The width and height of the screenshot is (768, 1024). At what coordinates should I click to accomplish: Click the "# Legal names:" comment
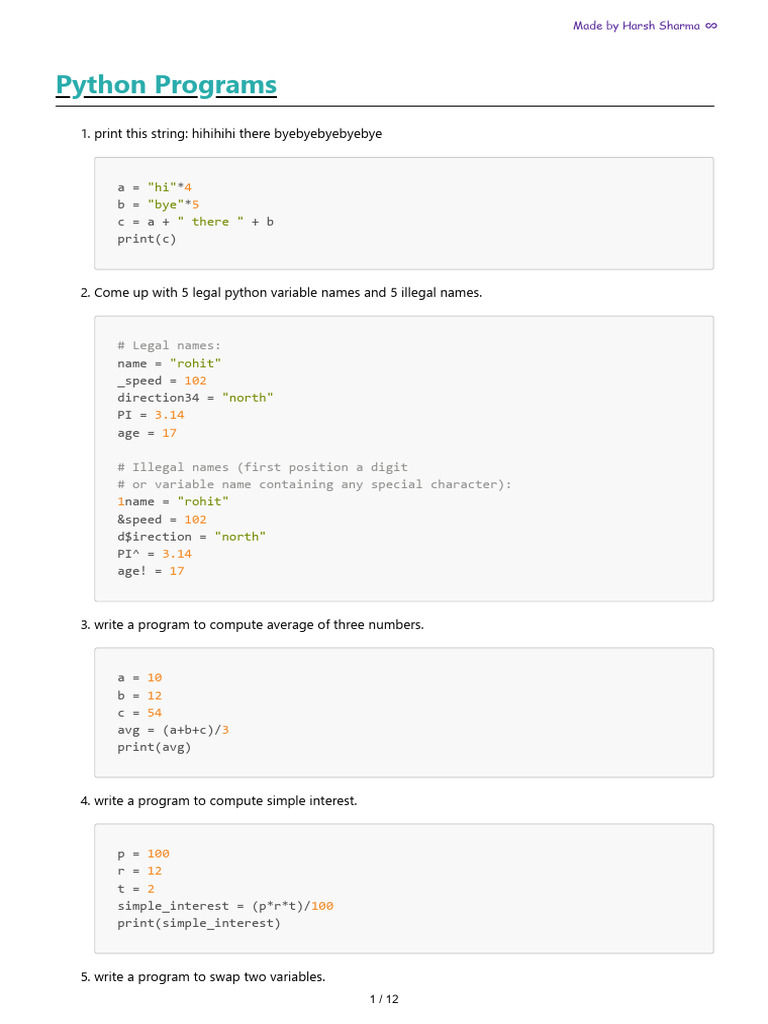tap(162, 346)
